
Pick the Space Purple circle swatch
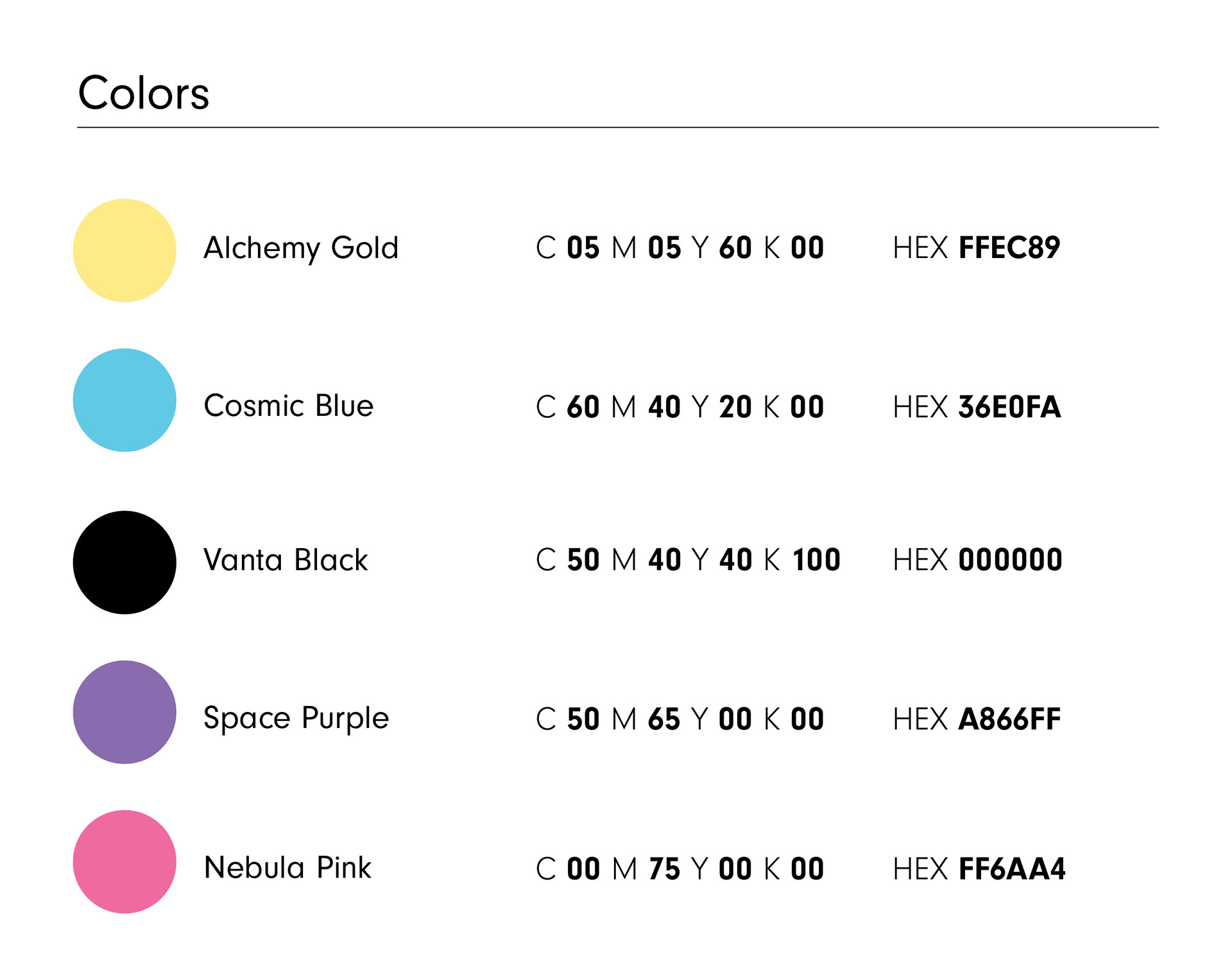click(124, 712)
